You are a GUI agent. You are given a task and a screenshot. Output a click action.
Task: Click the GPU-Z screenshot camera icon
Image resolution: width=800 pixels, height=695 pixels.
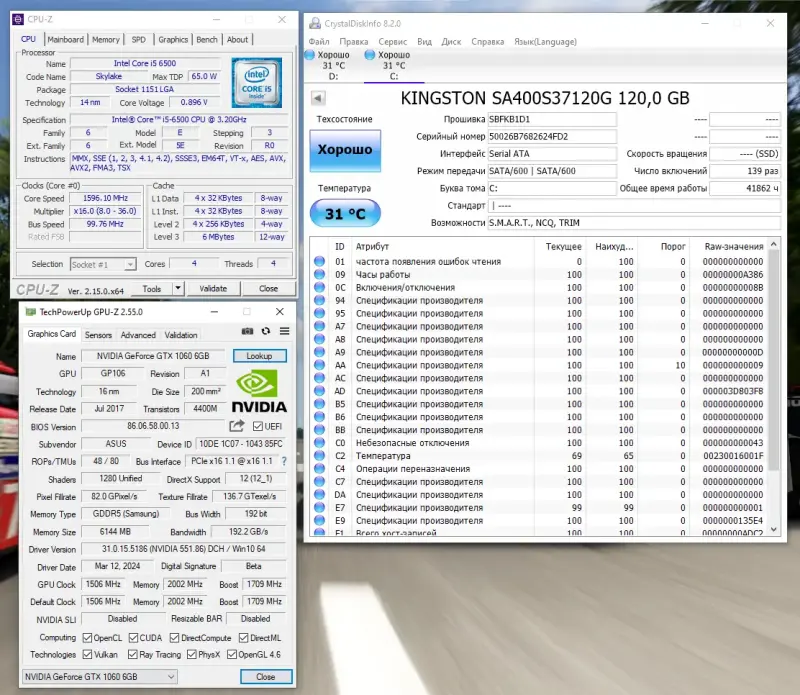pos(247,332)
